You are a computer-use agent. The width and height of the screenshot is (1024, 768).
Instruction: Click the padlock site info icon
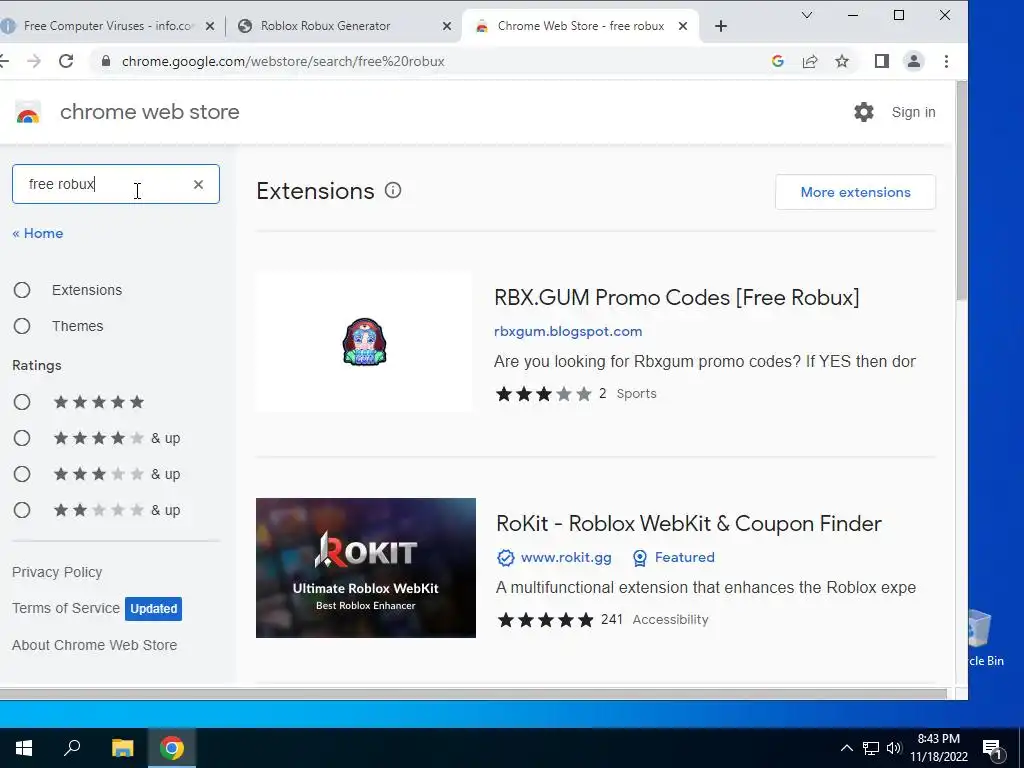(x=106, y=61)
